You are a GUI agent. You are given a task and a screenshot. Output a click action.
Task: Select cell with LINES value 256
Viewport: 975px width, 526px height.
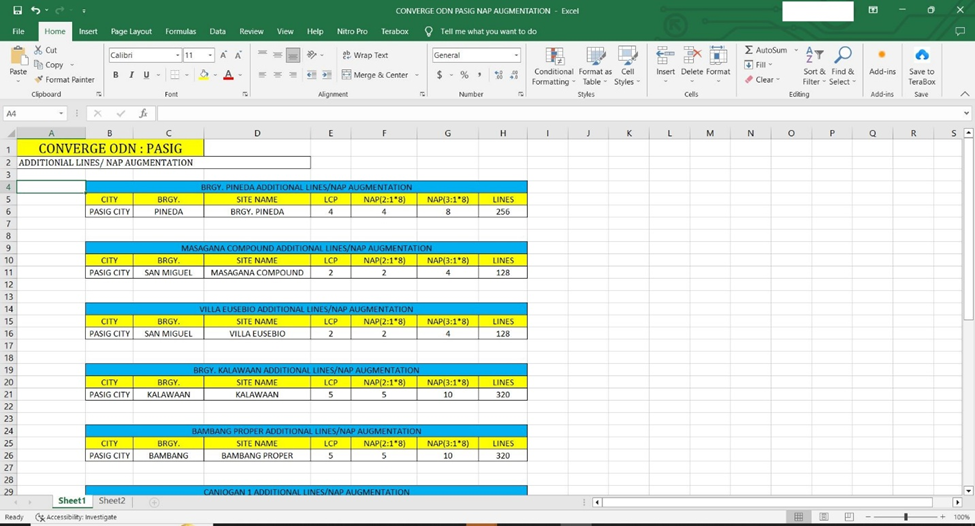[x=503, y=211]
